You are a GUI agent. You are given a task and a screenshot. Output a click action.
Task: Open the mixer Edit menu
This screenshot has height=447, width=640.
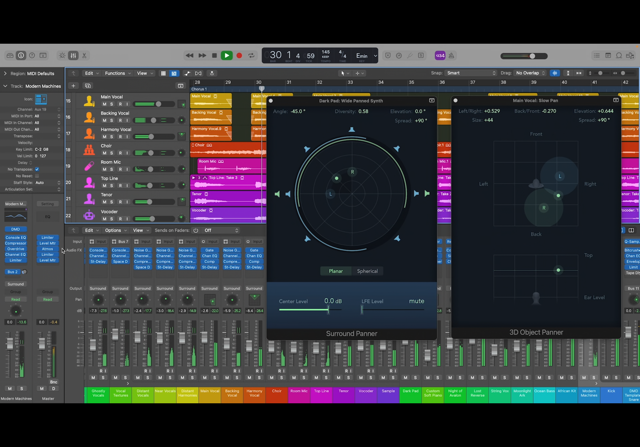pyautogui.click(x=91, y=230)
